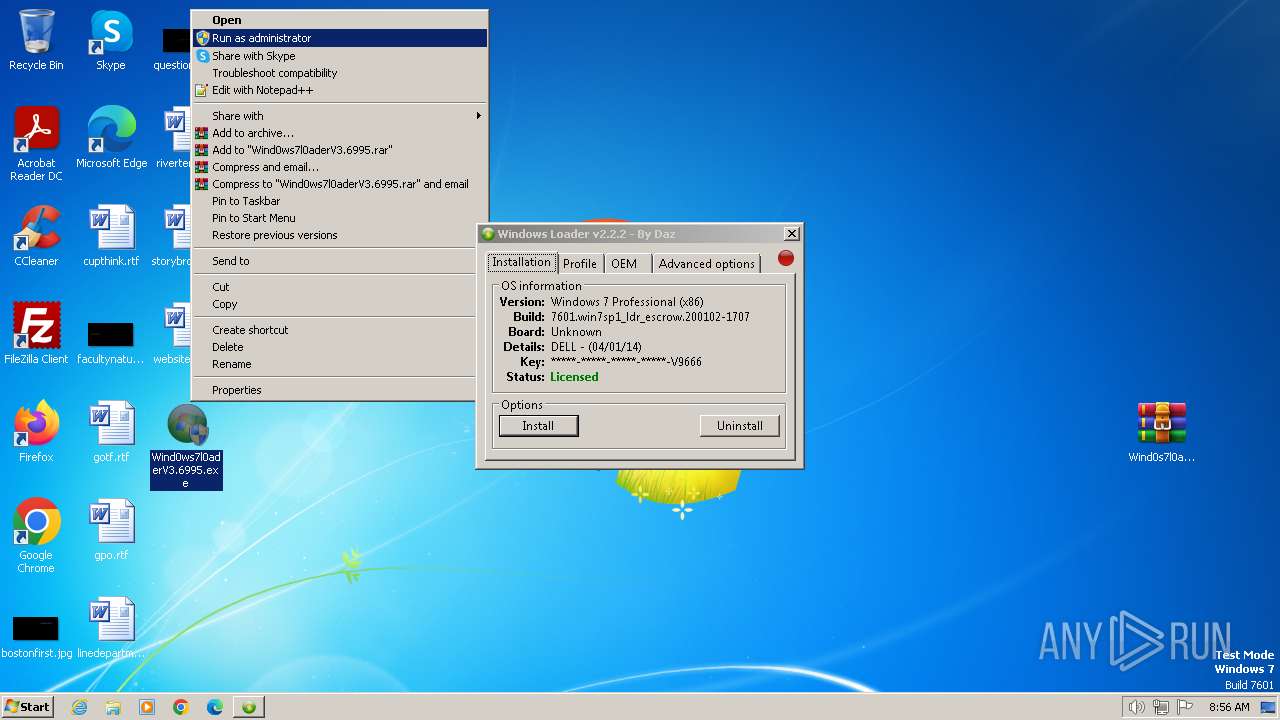1280x720 pixels.
Task: Select Create shortcut
Action: [x=340, y=330]
